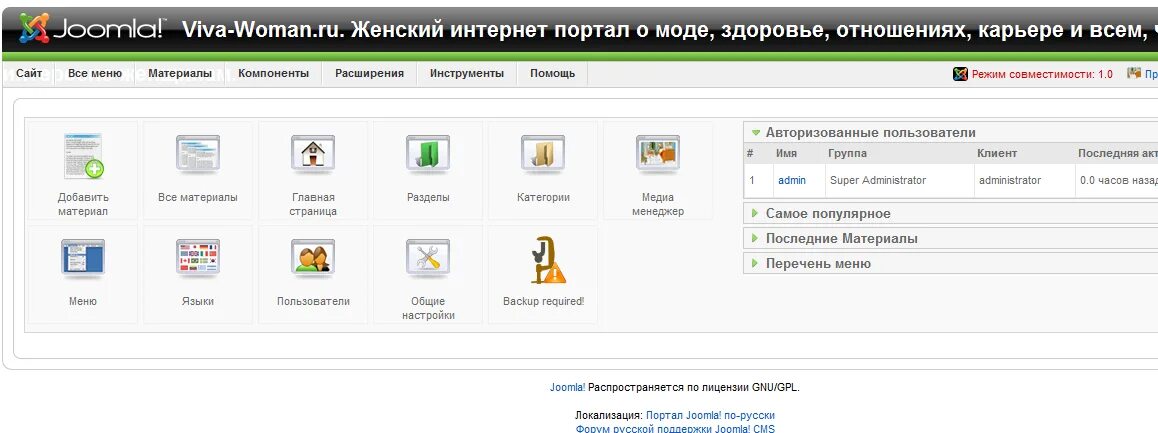
Task: Open the Компоненты menu
Action: tap(273, 73)
